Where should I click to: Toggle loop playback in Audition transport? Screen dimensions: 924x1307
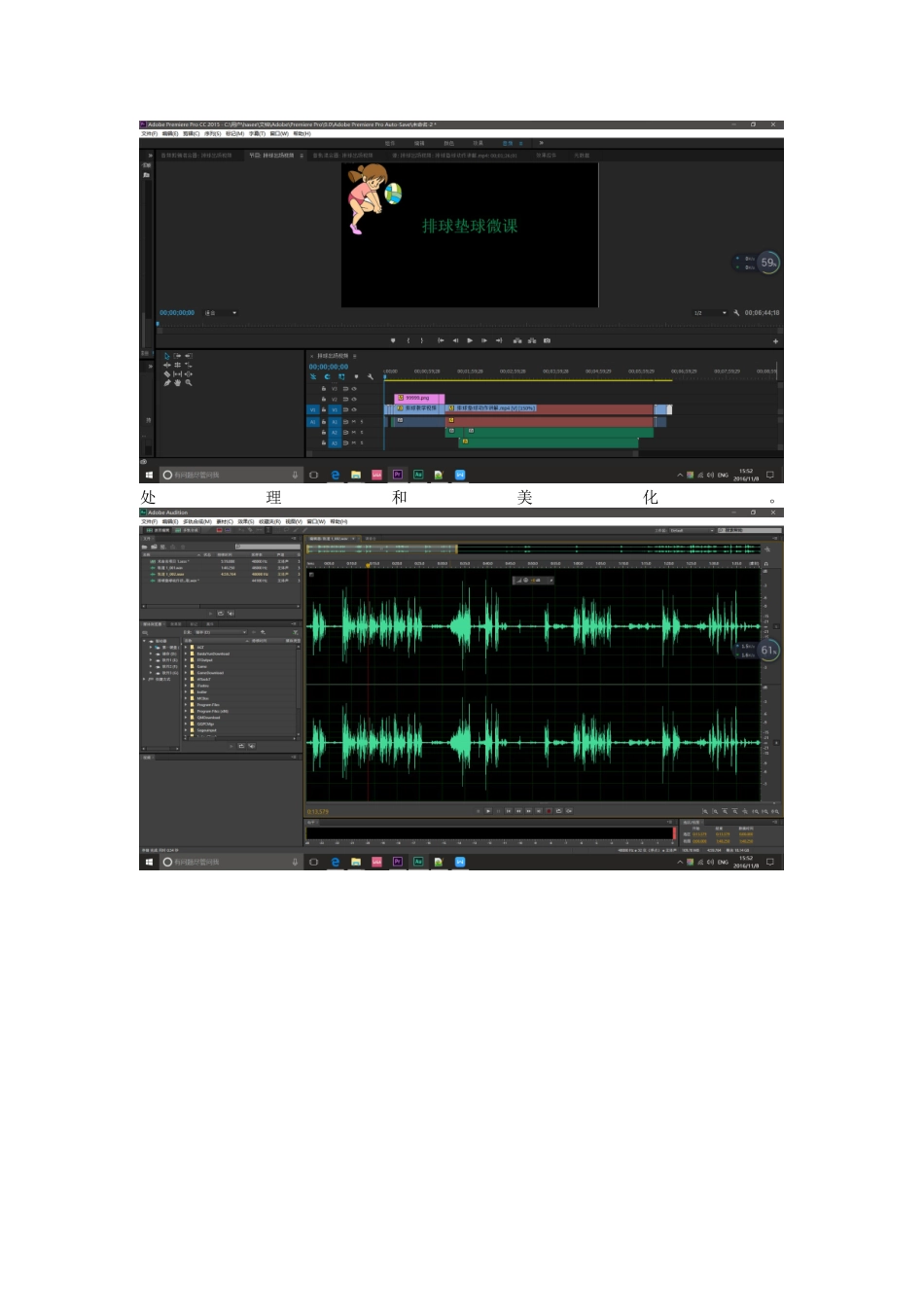pos(559,811)
